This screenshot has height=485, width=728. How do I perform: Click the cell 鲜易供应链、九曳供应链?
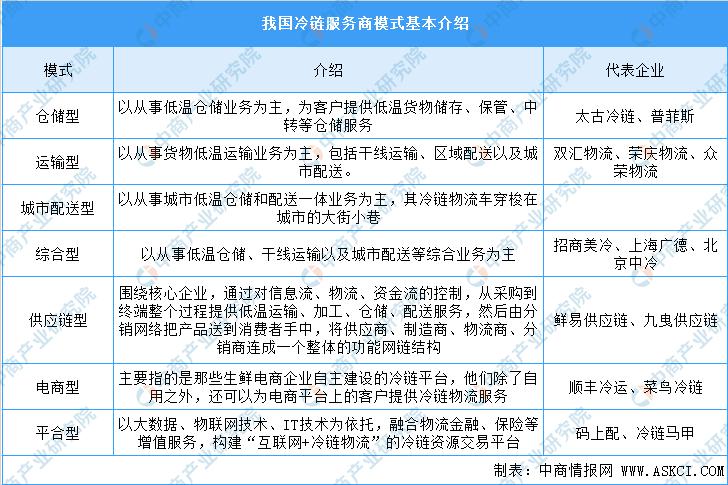635,320
